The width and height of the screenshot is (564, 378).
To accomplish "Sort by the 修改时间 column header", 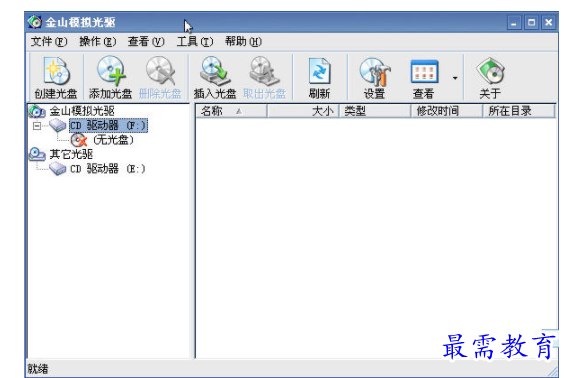I will click(x=446, y=111).
